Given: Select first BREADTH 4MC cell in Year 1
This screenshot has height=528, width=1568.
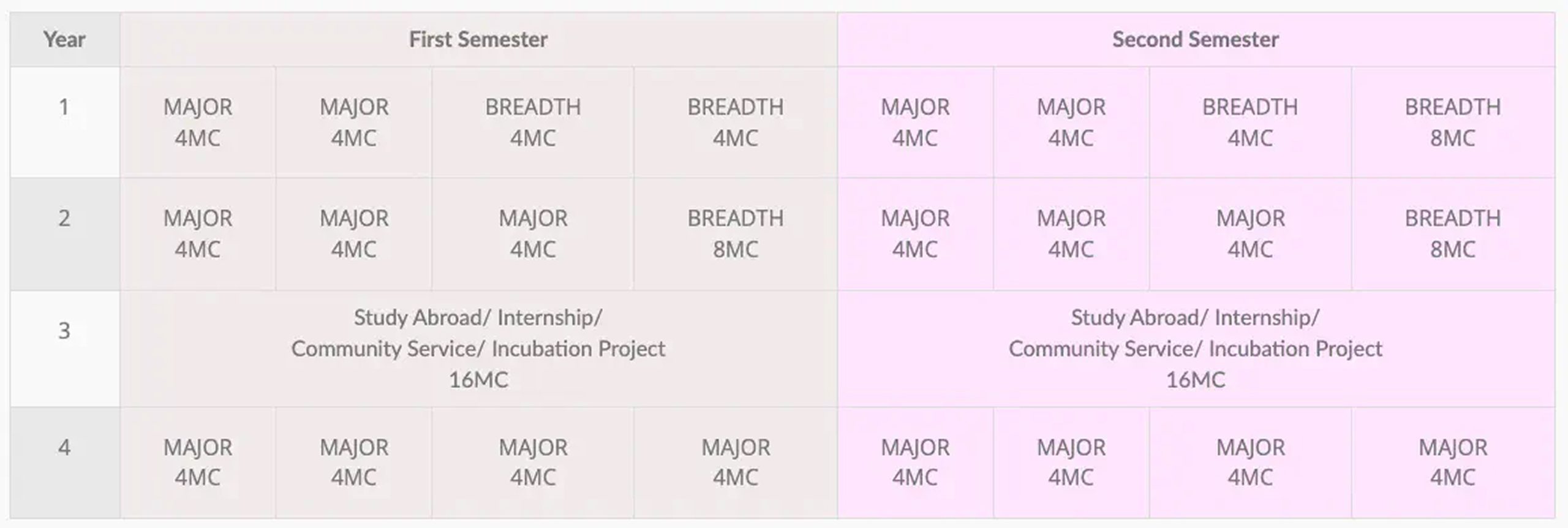Looking at the screenshot, I should click(x=533, y=122).
